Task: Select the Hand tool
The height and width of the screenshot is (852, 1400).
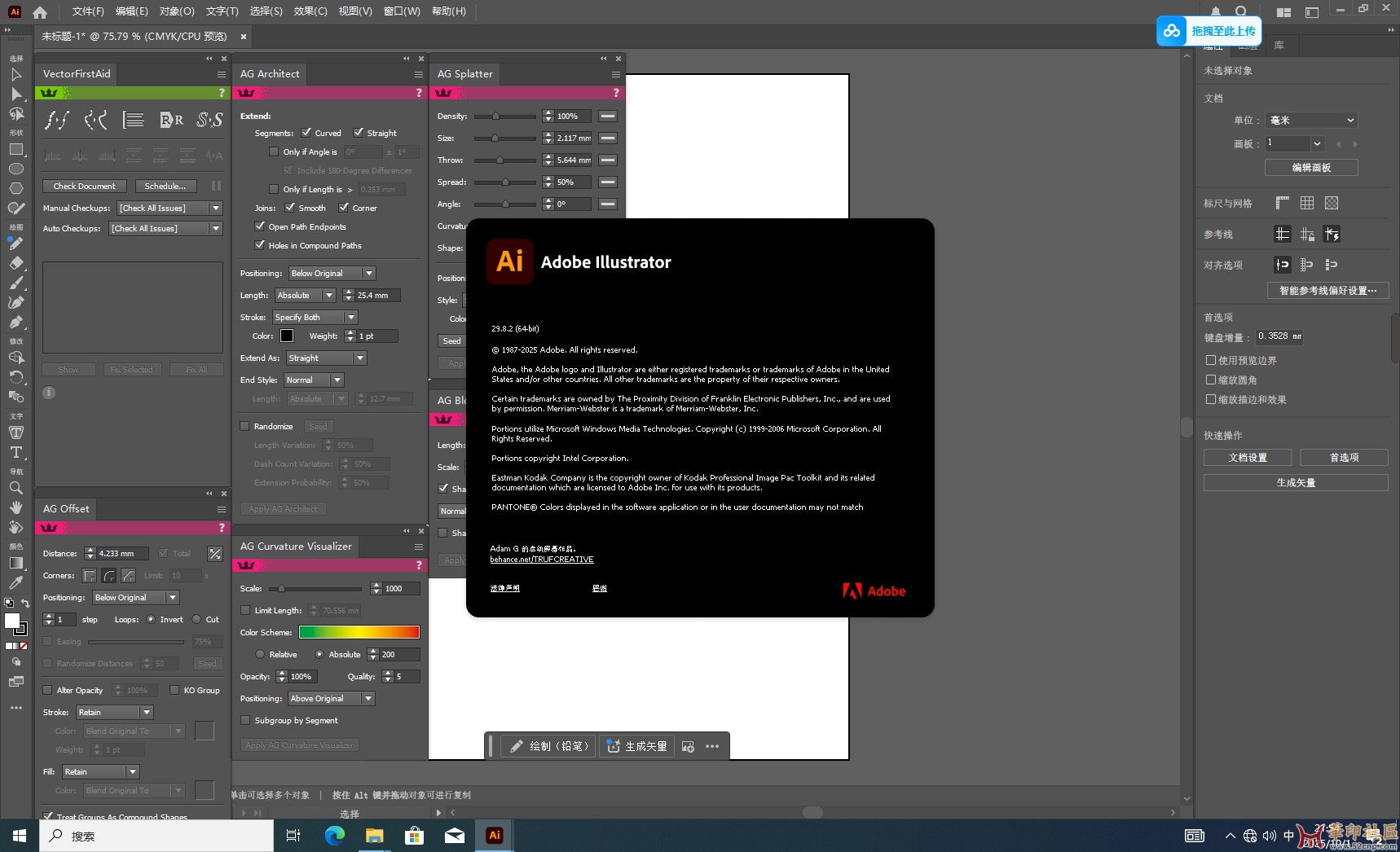Action: point(15,507)
